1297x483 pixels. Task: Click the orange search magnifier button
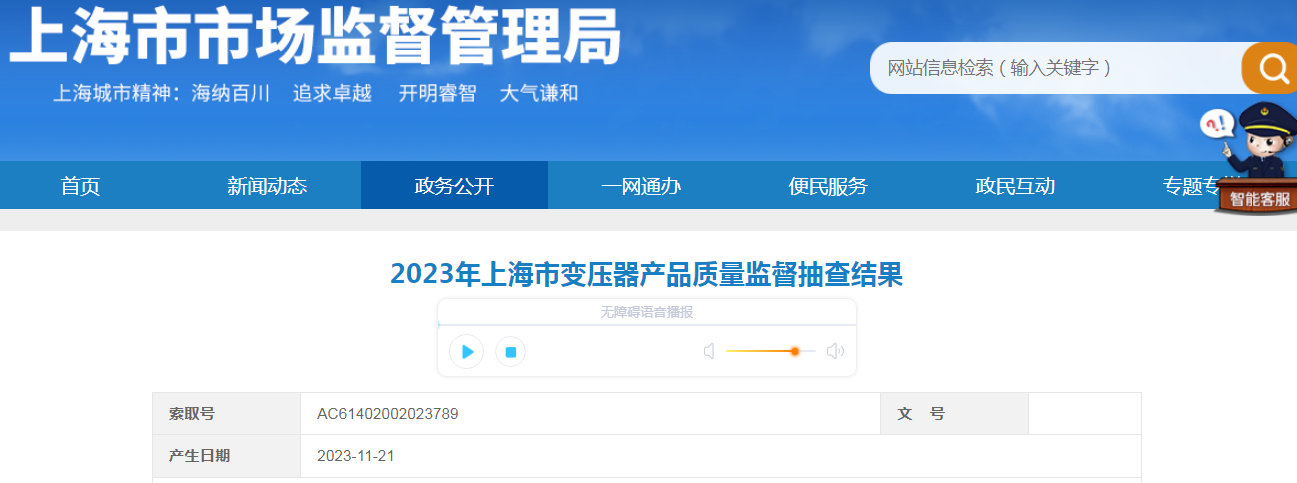click(1271, 68)
